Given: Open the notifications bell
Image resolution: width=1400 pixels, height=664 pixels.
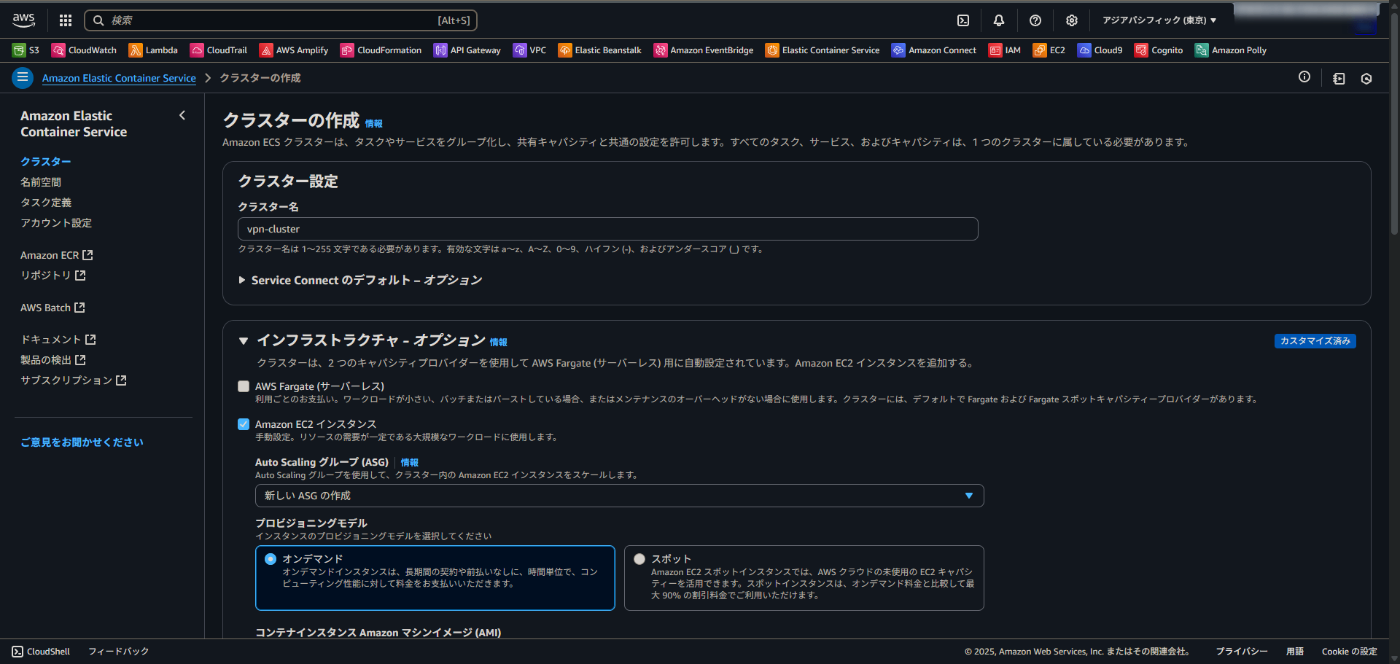Looking at the screenshot, I should 999,20.
